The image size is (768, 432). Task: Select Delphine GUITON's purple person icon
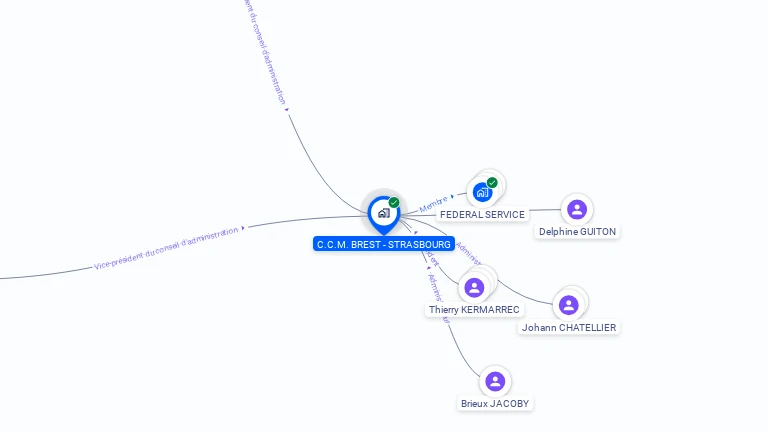[x=577, y=210]
